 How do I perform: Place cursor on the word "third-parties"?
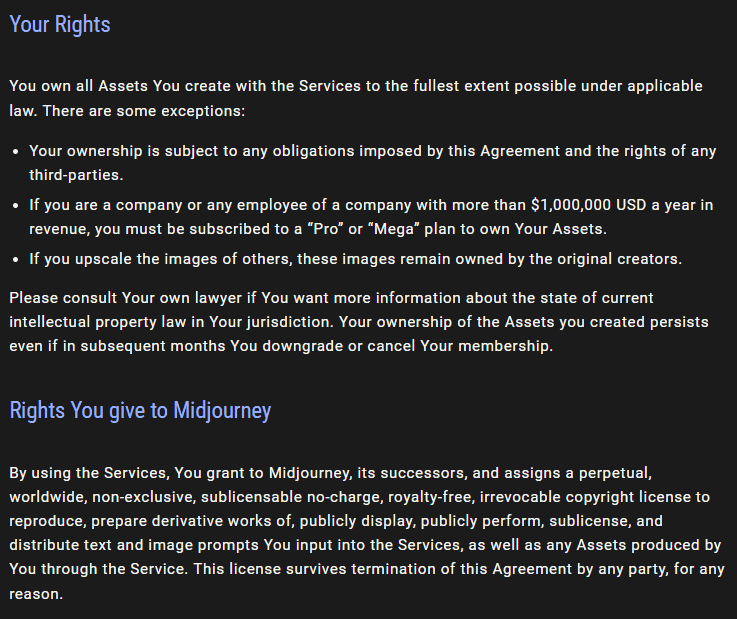point(75,175)
